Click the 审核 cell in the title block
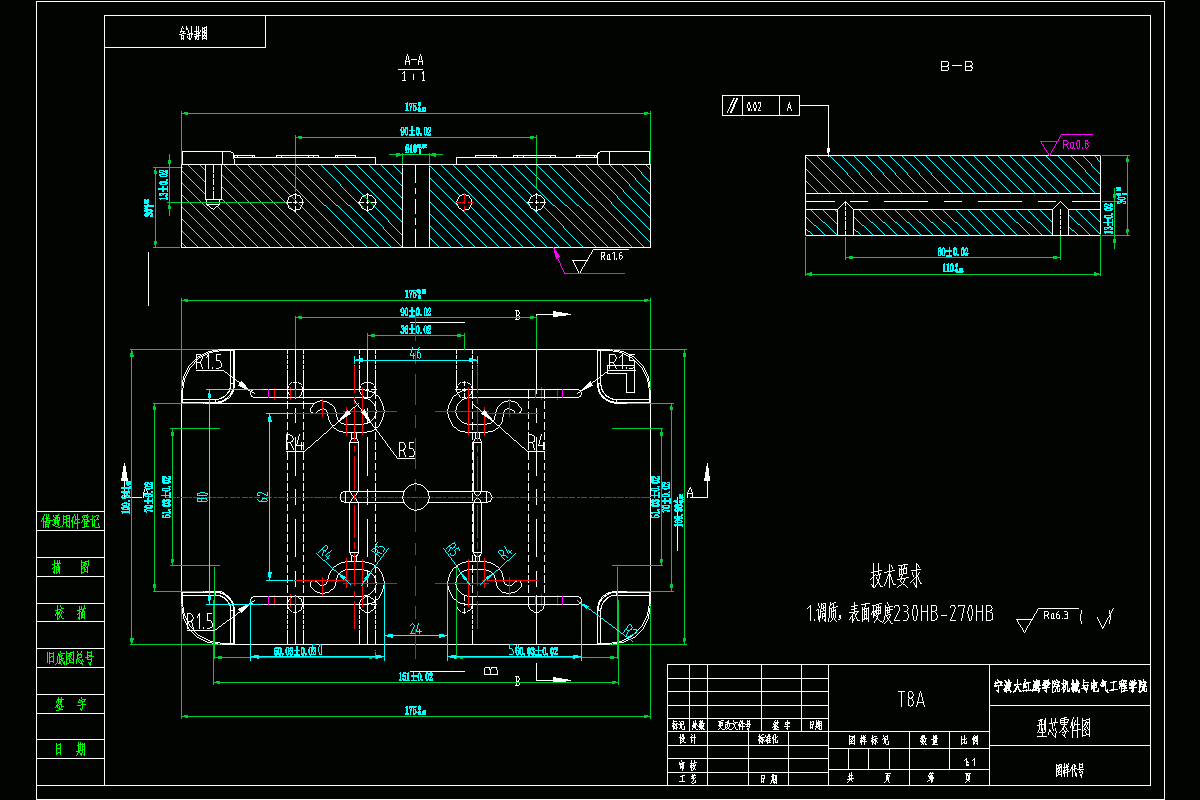This screenshot has height=800, width=1200. pos(686,765)
